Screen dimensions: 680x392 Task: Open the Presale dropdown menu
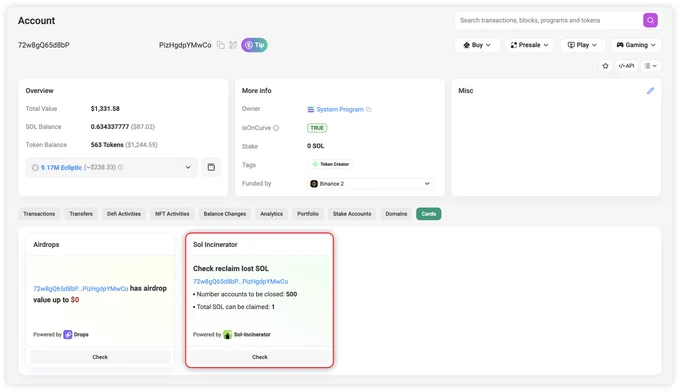click(x=530, y=45)
